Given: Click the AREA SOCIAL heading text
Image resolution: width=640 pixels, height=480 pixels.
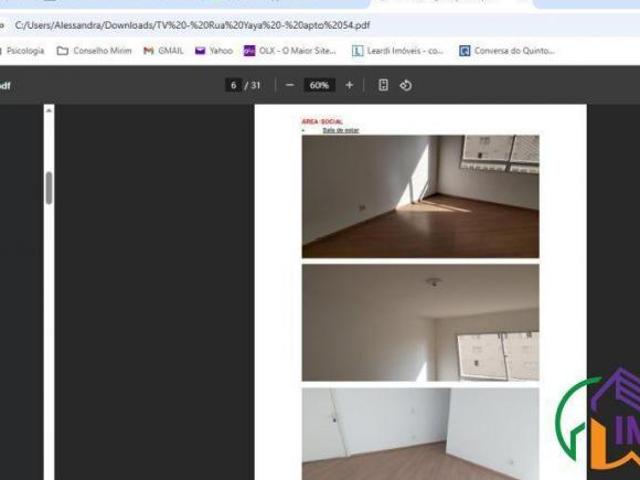Looking at the screenshot, I should coord(322,122).
